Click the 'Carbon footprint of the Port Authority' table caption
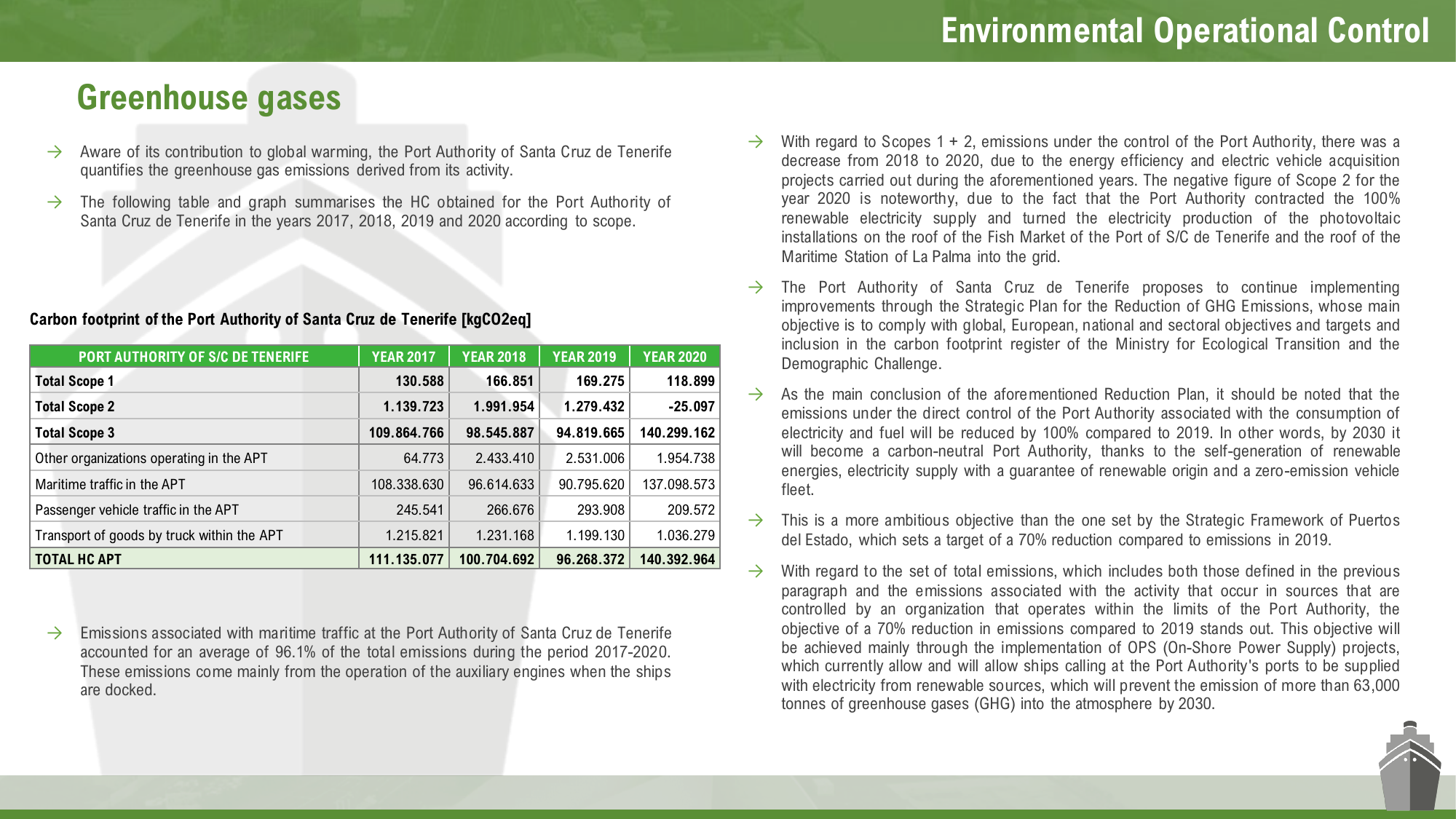Image resolution: width=1456 pixels, height=819 pixels. click(280, 319)
